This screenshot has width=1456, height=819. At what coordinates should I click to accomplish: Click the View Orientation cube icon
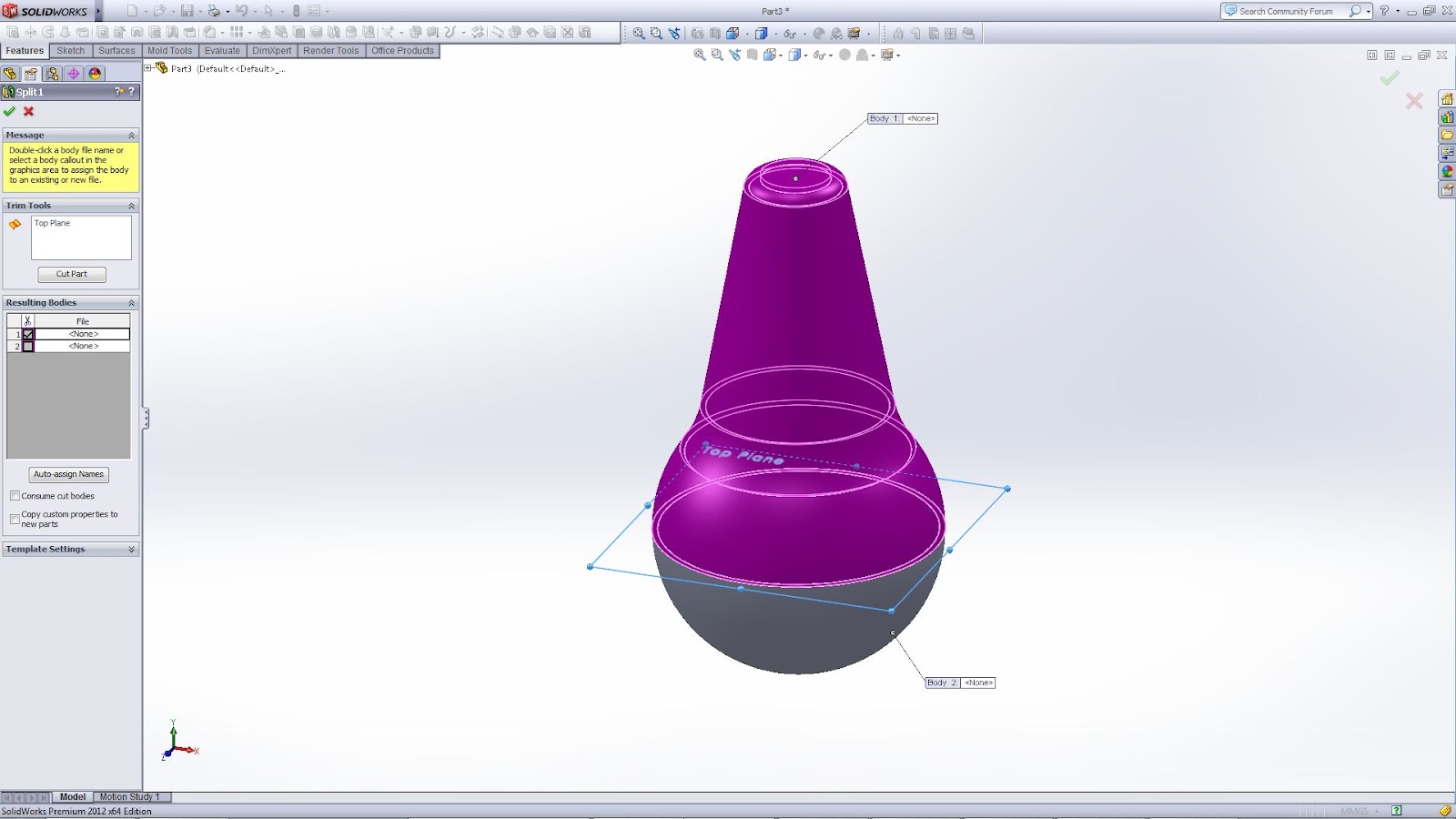pos(761,33)
